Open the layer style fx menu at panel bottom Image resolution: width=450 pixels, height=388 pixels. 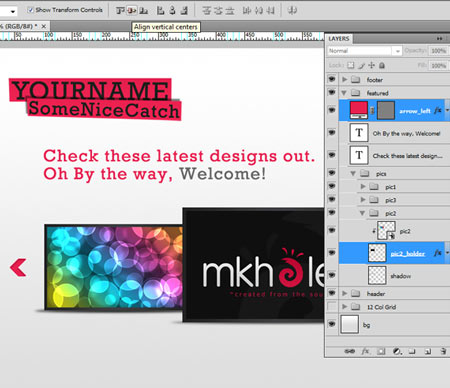point(365,351)
